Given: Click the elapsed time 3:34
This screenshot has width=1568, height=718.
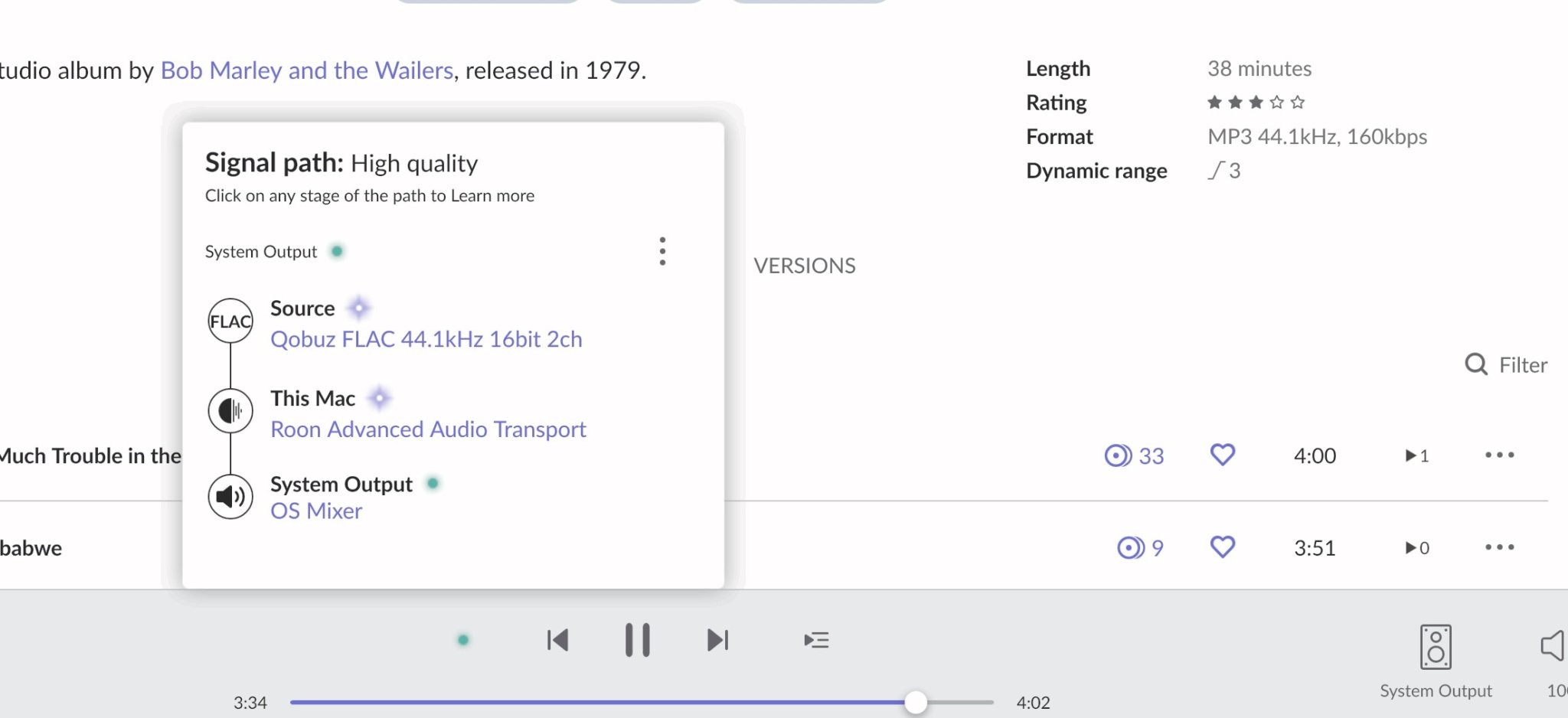Looking at the screenshot, I should 250,702.
